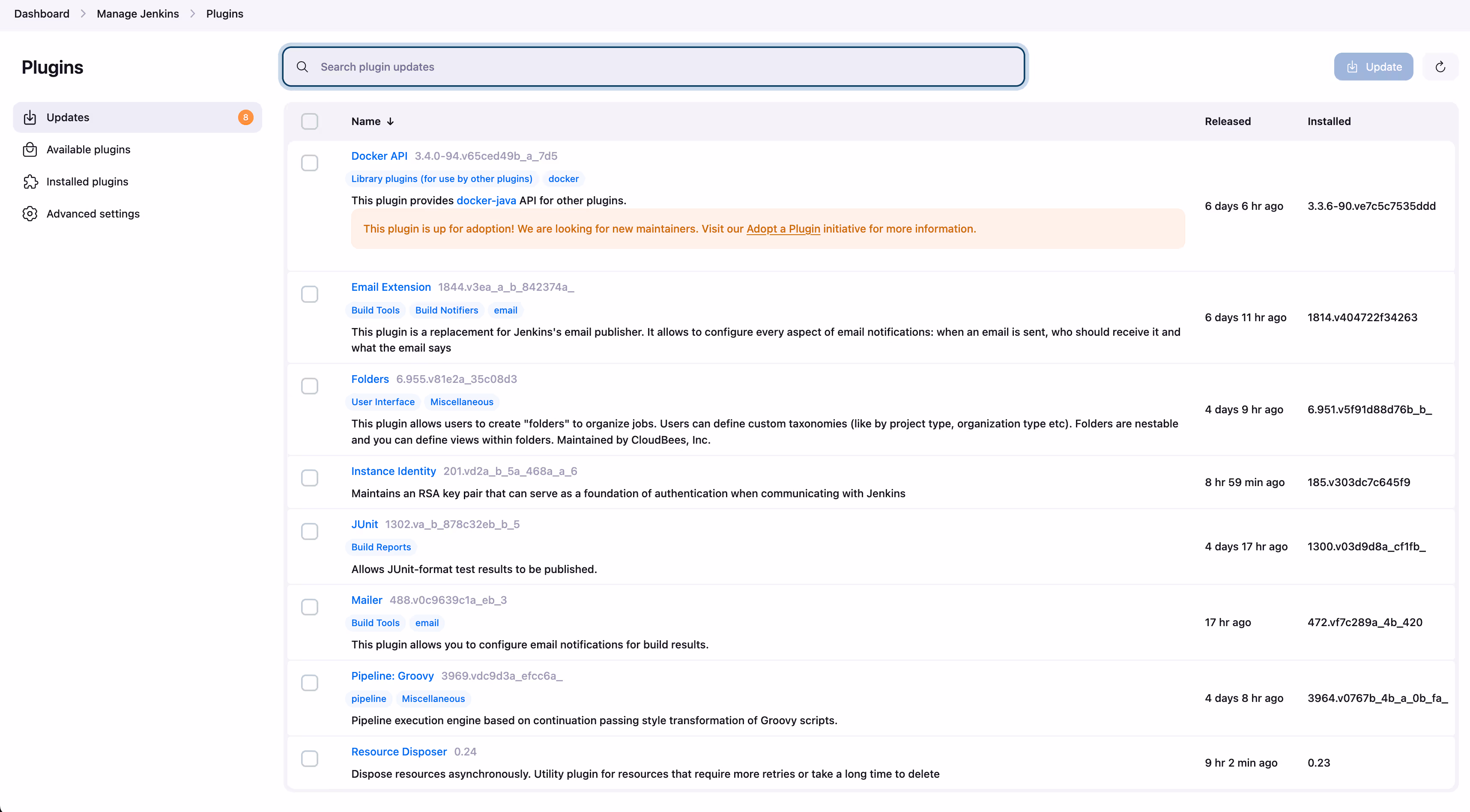Sort by the Installed column header
This screenshot has width=1470, height=812.
pyautogui.click(x=1329, y=122)
